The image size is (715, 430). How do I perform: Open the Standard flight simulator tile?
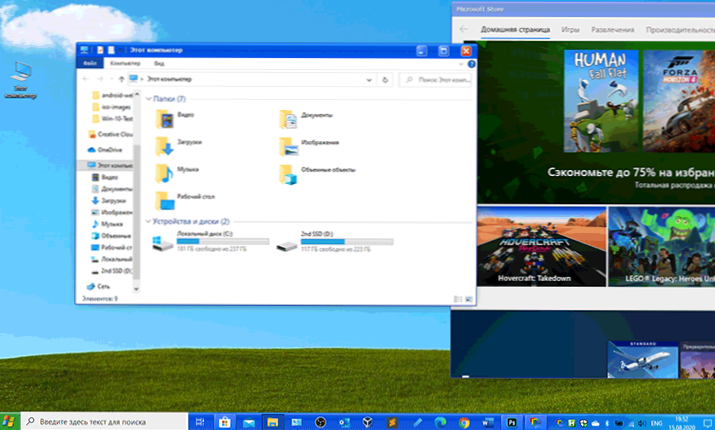point(642,359)
